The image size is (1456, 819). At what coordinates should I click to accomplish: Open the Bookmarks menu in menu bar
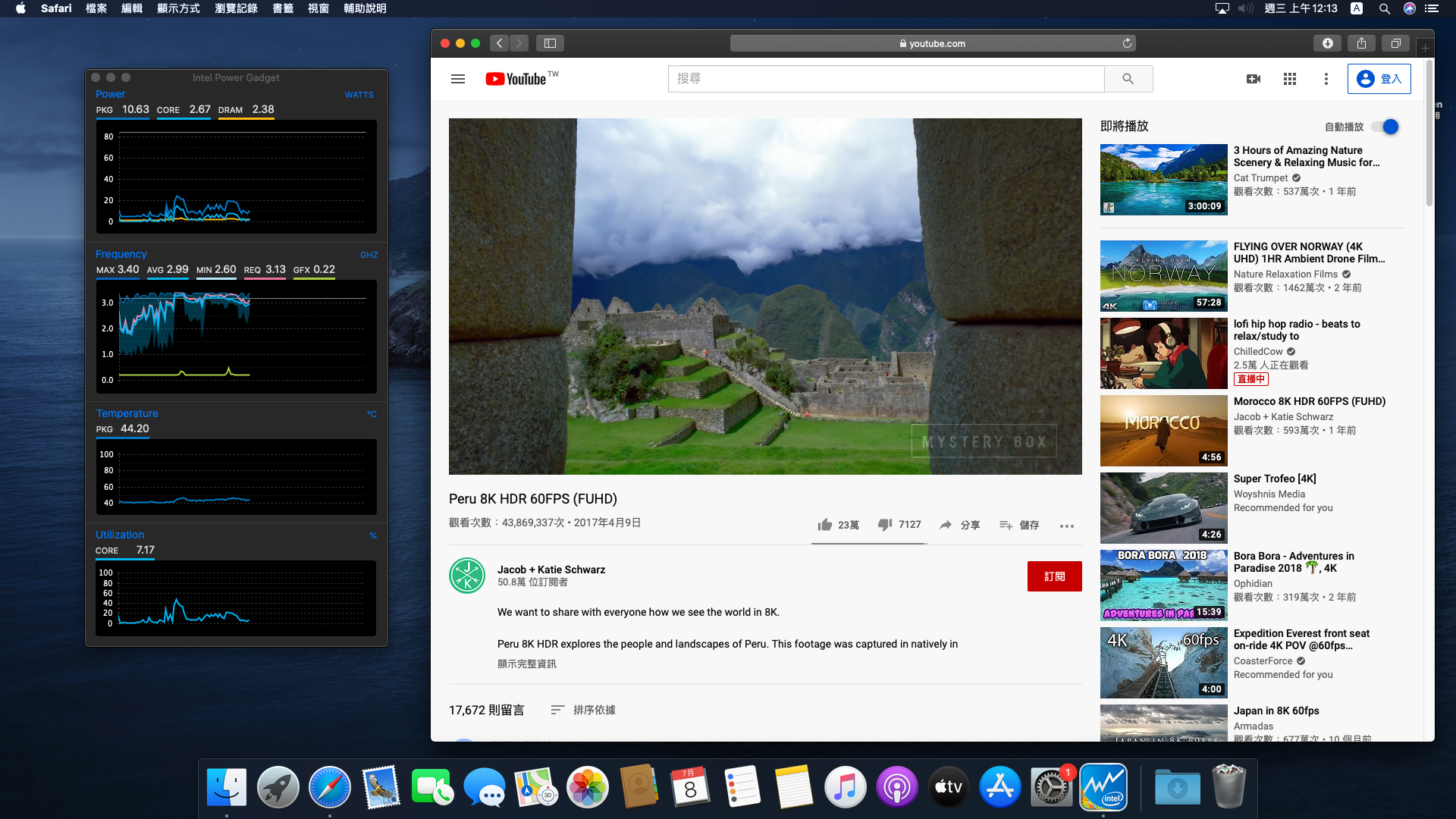282,8
